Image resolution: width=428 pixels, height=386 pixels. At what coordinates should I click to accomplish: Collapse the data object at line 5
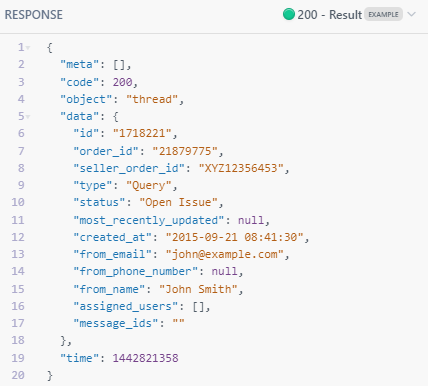pyautogui.click(x=28, y=116)
